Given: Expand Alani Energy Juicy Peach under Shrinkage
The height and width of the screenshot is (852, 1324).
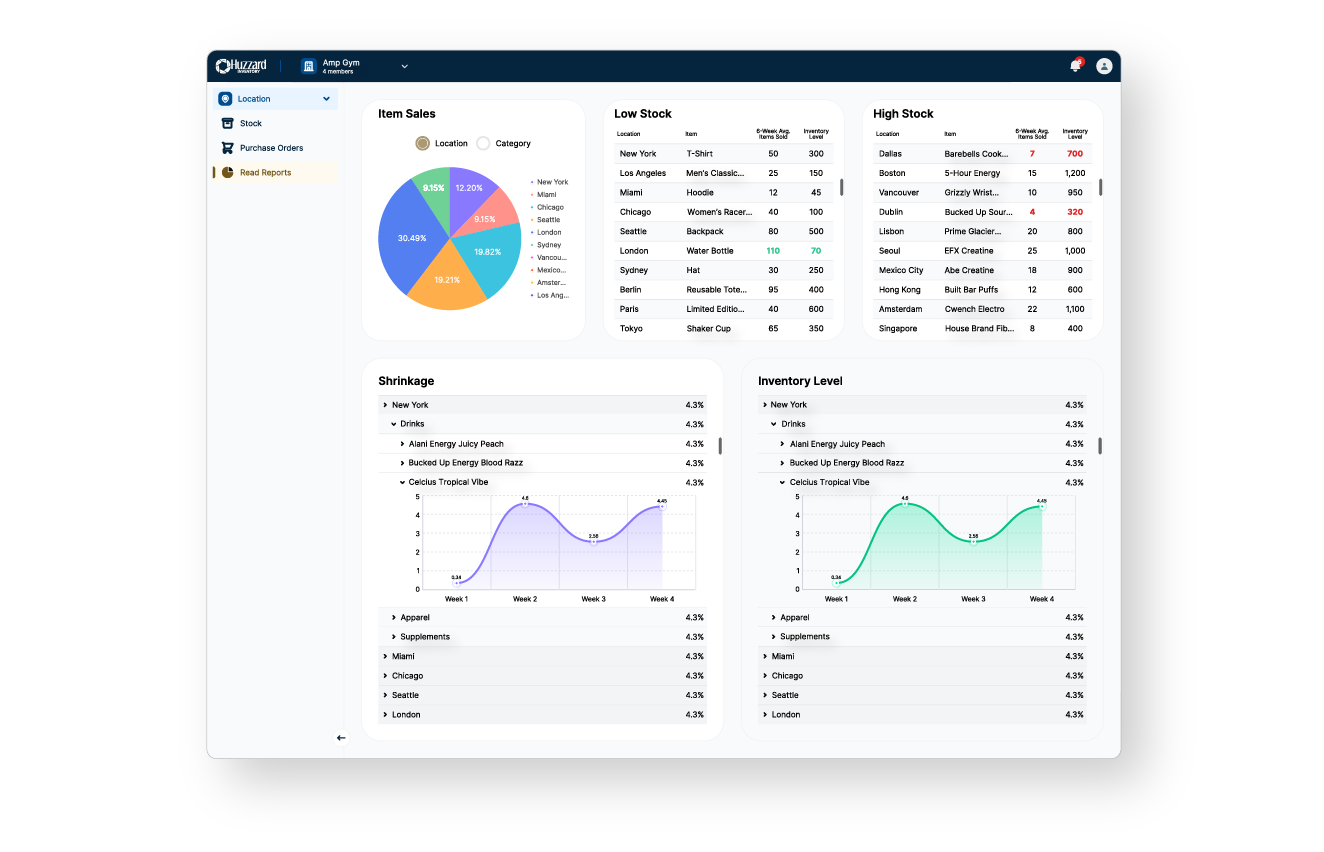Looking at the screenshot, I should pos(403,444).
